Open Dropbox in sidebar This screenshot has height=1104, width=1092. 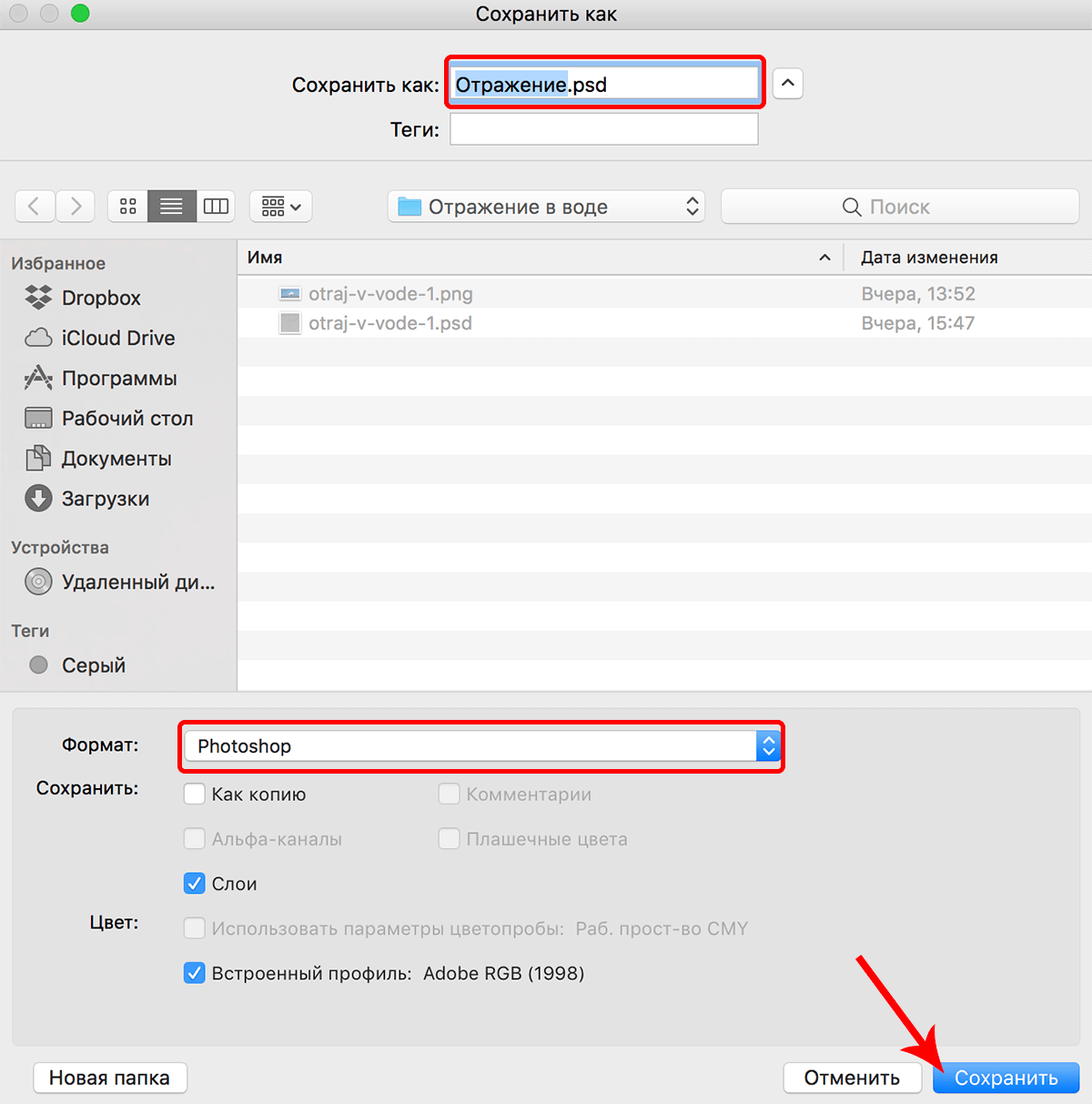[100, 298]
